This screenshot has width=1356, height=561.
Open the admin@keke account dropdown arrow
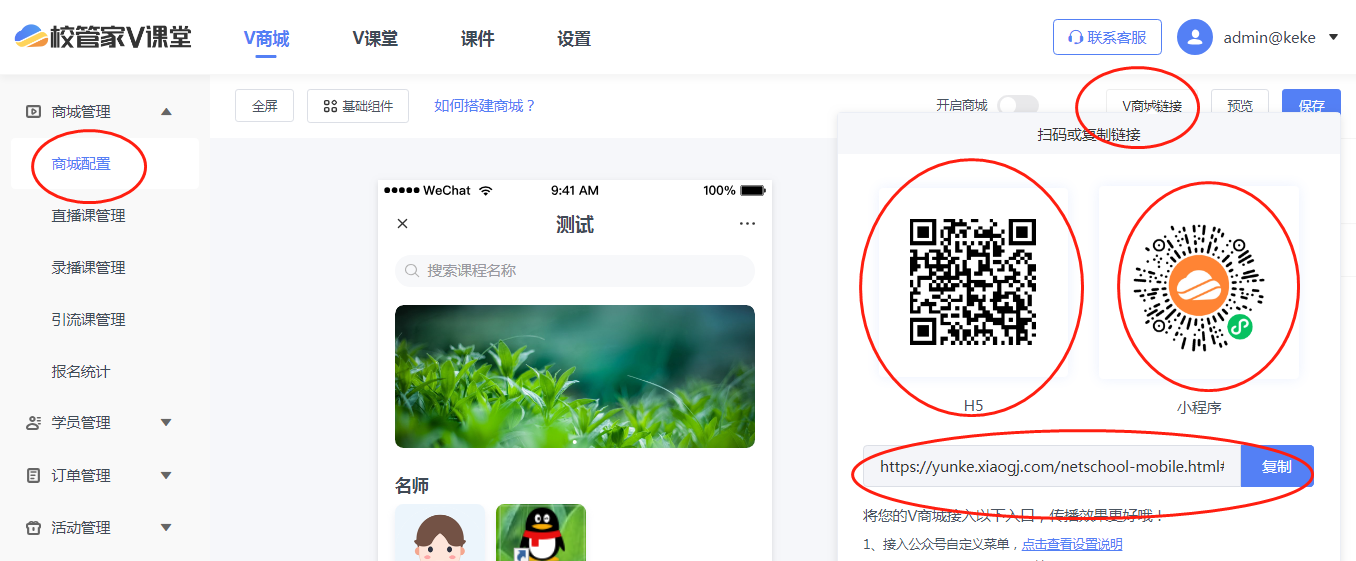tap(1333, 38)
